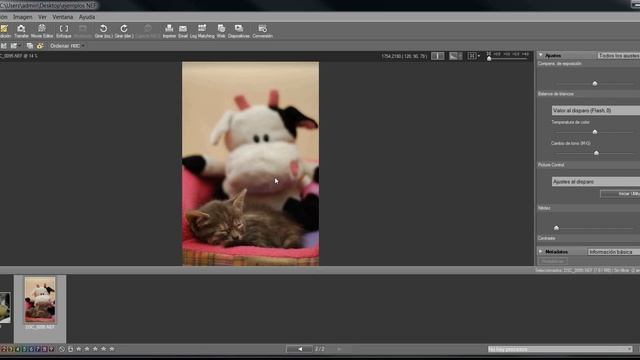
Task: Open bottom-right processes status dropdown
Action: tap(560, 349)
